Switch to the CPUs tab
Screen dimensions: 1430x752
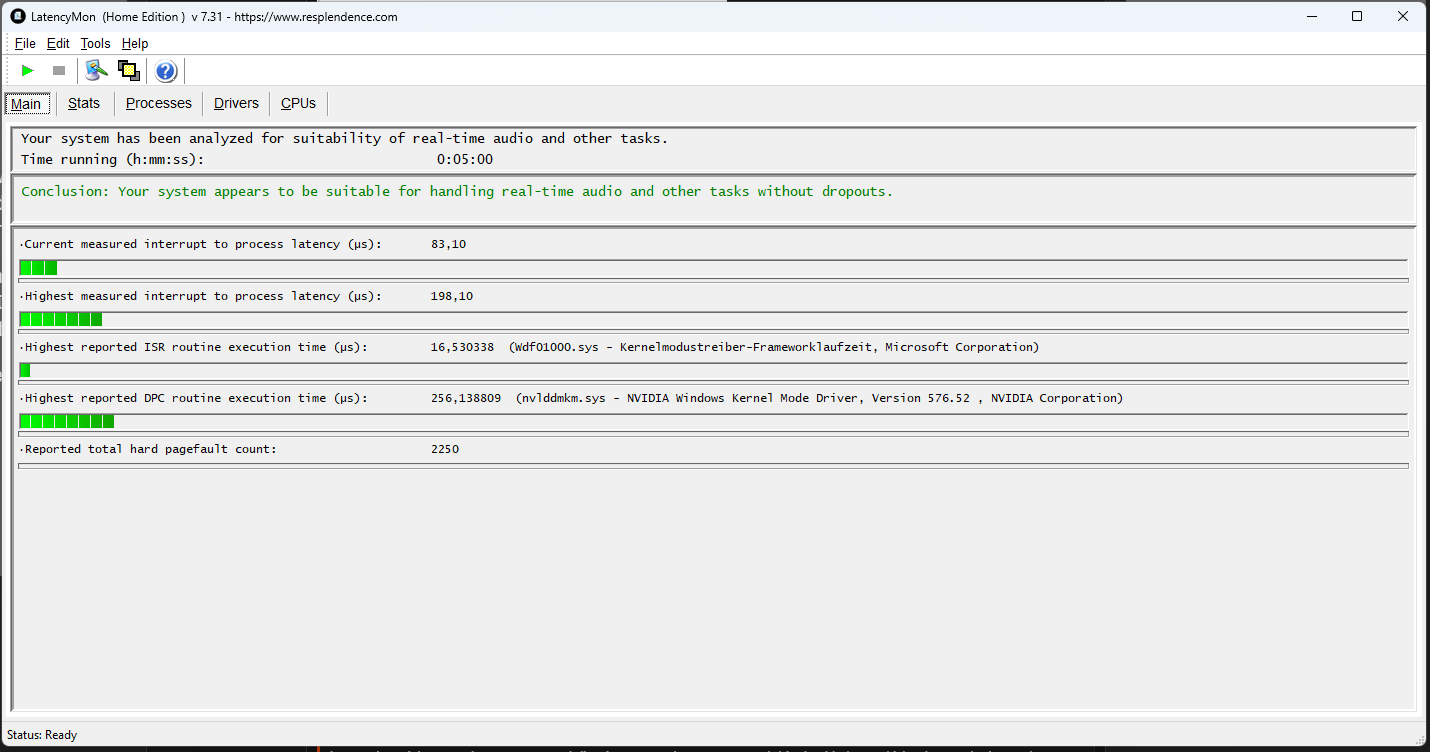298,103
